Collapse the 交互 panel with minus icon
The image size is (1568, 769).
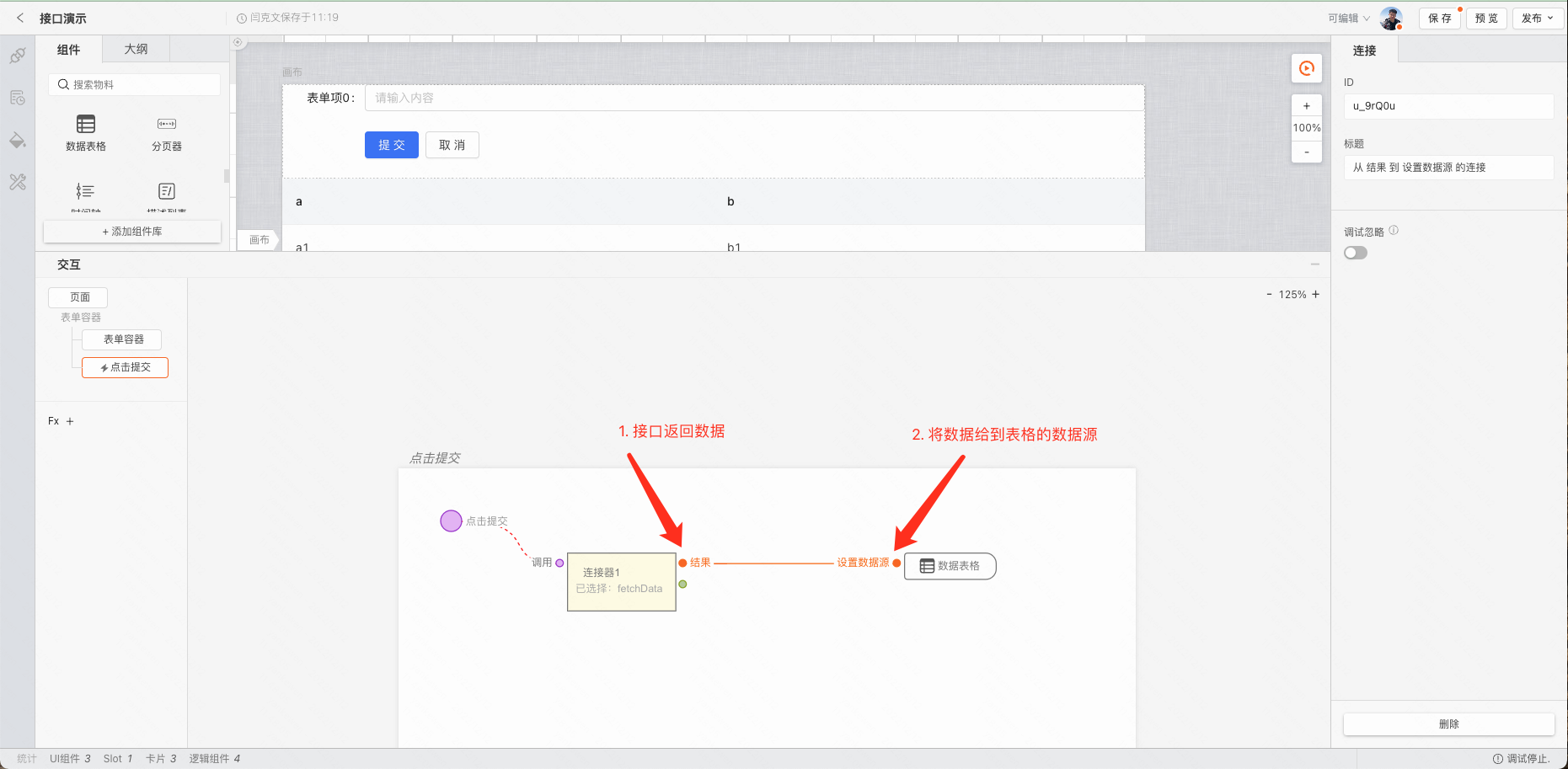click(x=1314, y=264)
